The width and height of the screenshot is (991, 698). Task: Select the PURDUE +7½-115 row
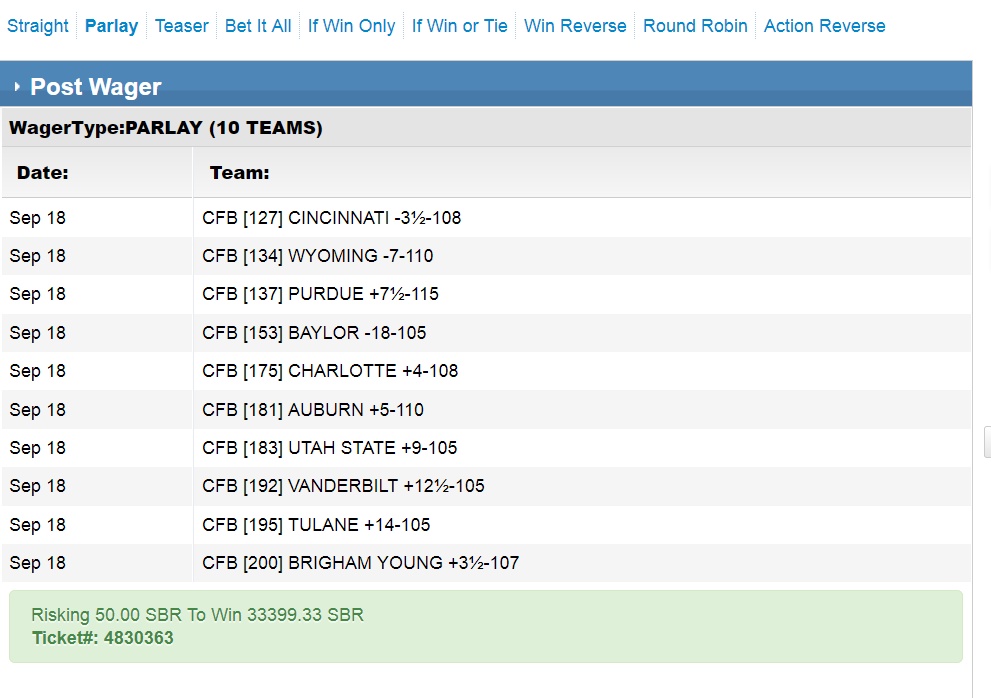click(x=487, y=294)
